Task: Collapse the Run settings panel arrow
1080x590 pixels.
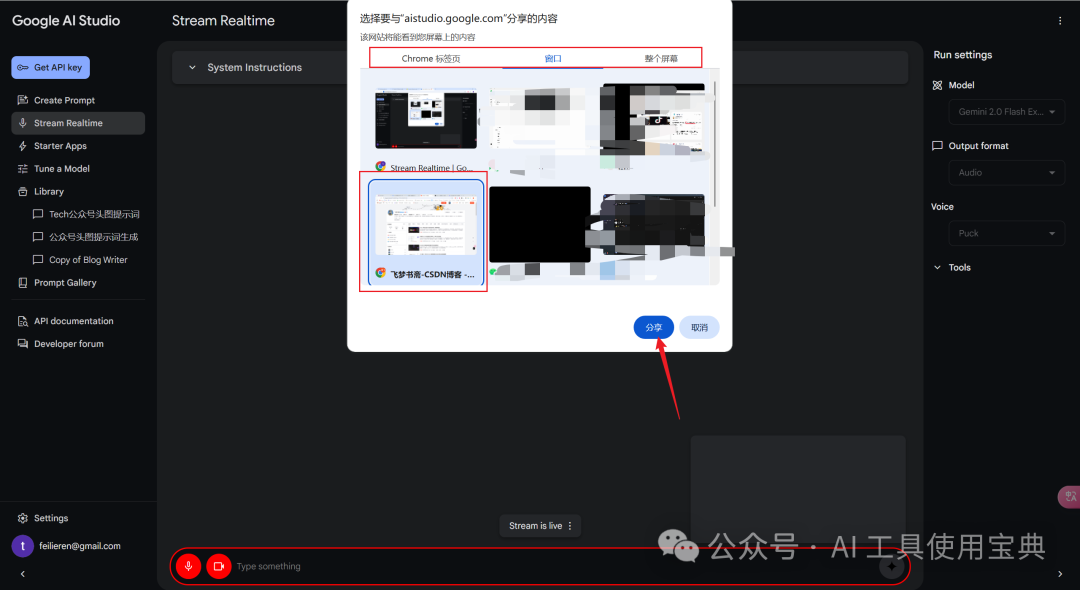Action: tap(1060, 573)
